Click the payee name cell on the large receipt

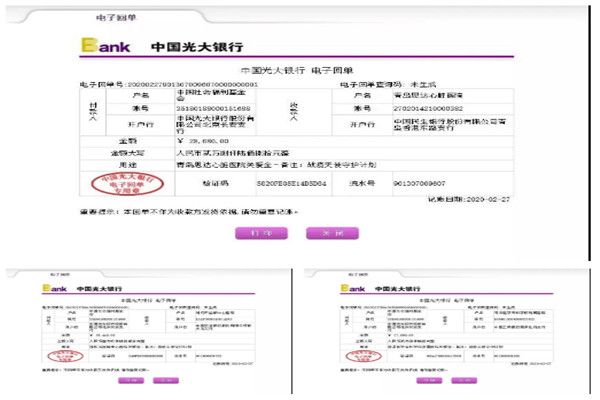(x=428, y=95)
